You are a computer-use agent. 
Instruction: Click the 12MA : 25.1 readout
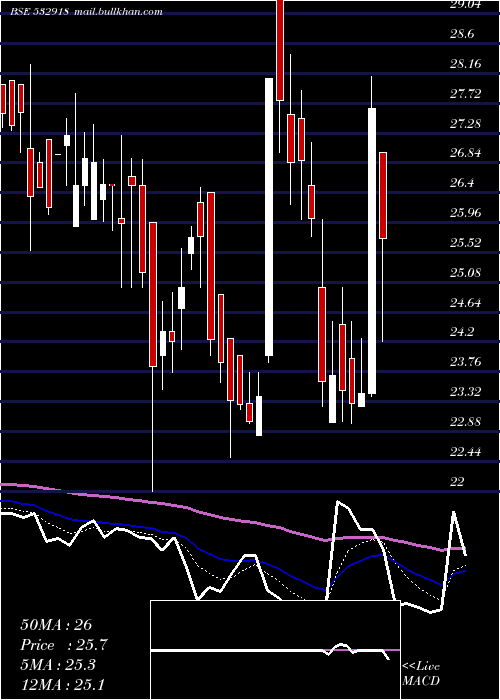pos(62,684)
